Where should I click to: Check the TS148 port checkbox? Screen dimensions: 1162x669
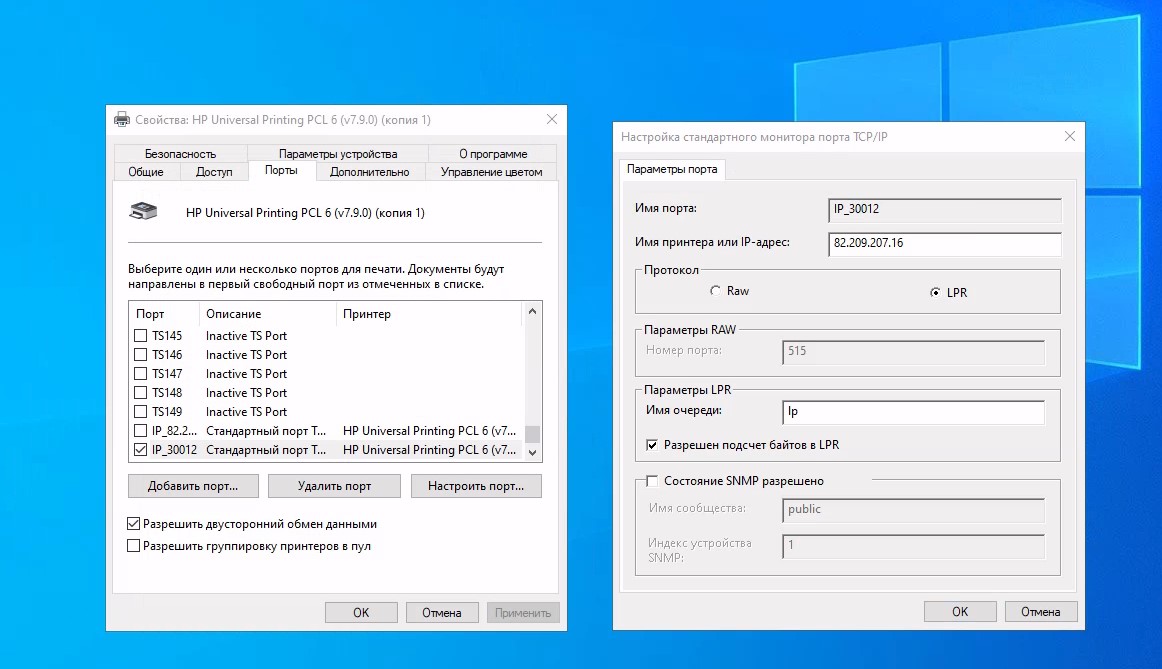[x=140, y=393]
